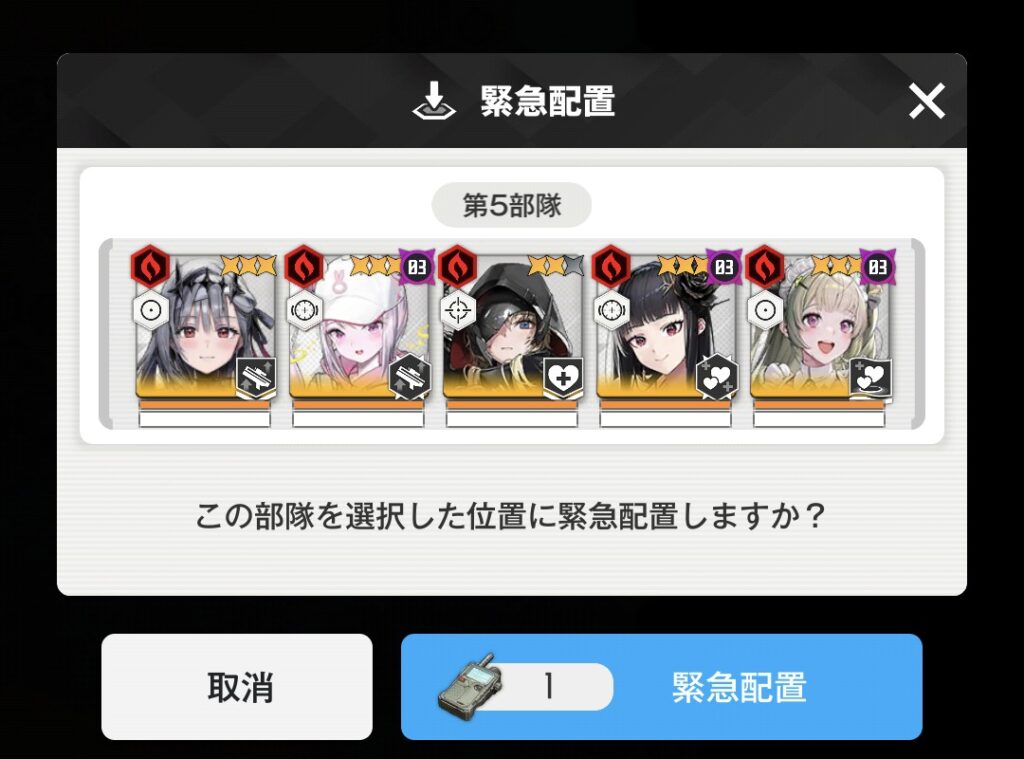
Task: Click the 第5部隊 squad label
Action: click(511, 205)
